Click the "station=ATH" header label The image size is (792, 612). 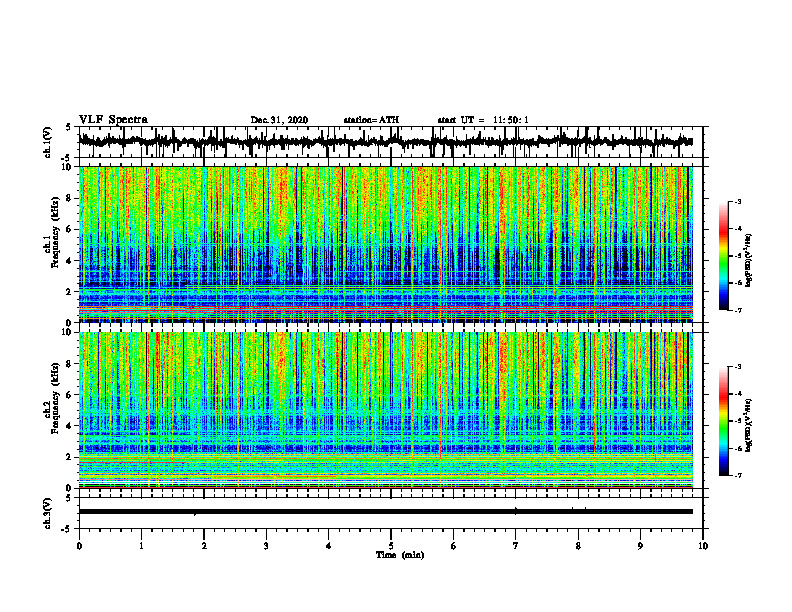(x=371, y=120)
